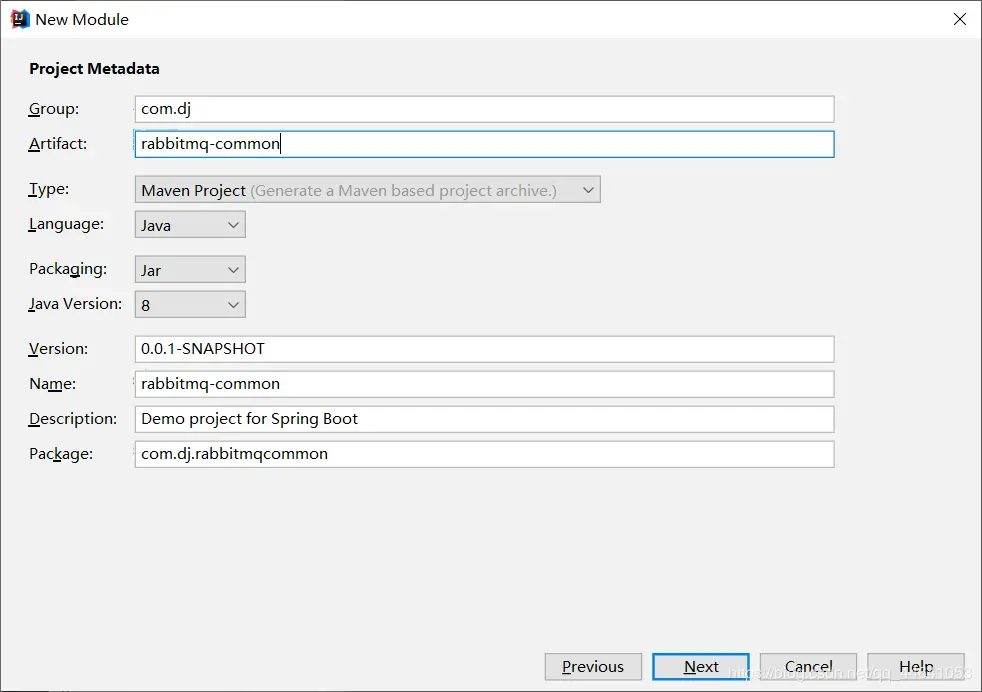Viewport: 982px width, 692px height.
Task: Click the chevron arrow of Java Version combo
Action: 233,305
